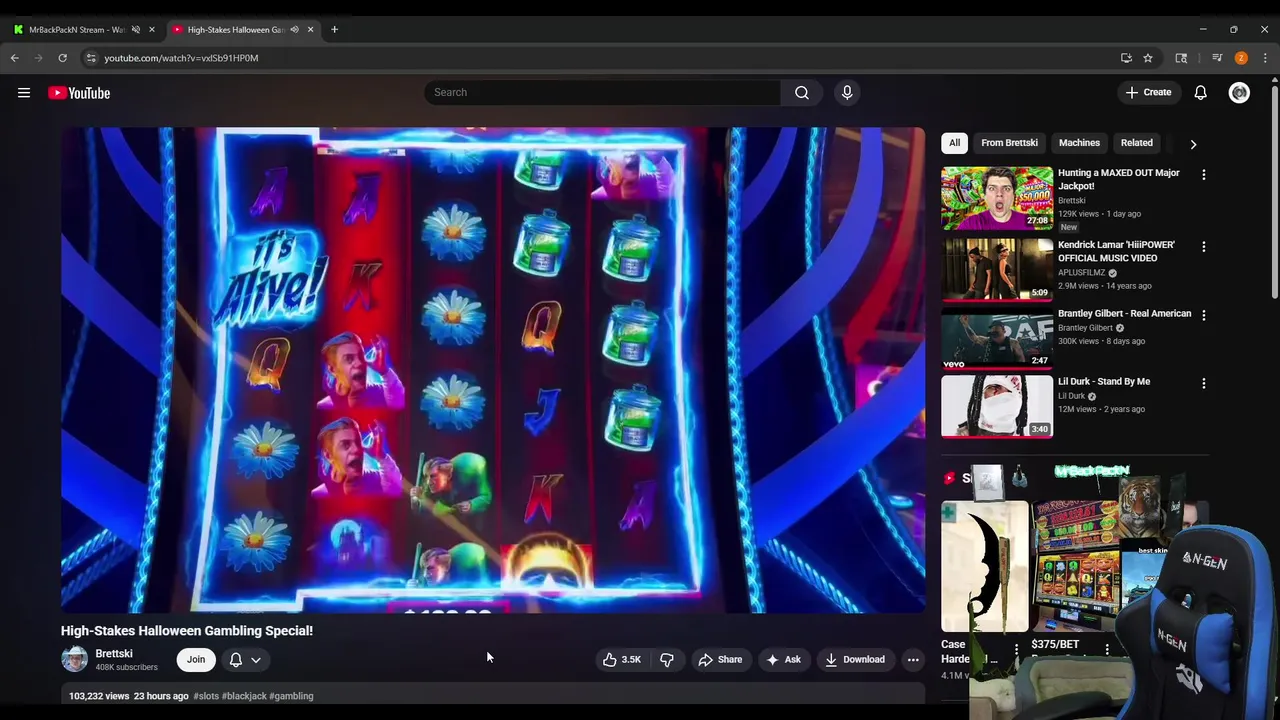Image resolution: width=1280 pixels, height=720 pixels.
Task: Open the media controls music-note icon
Action: coord(1217,58)
